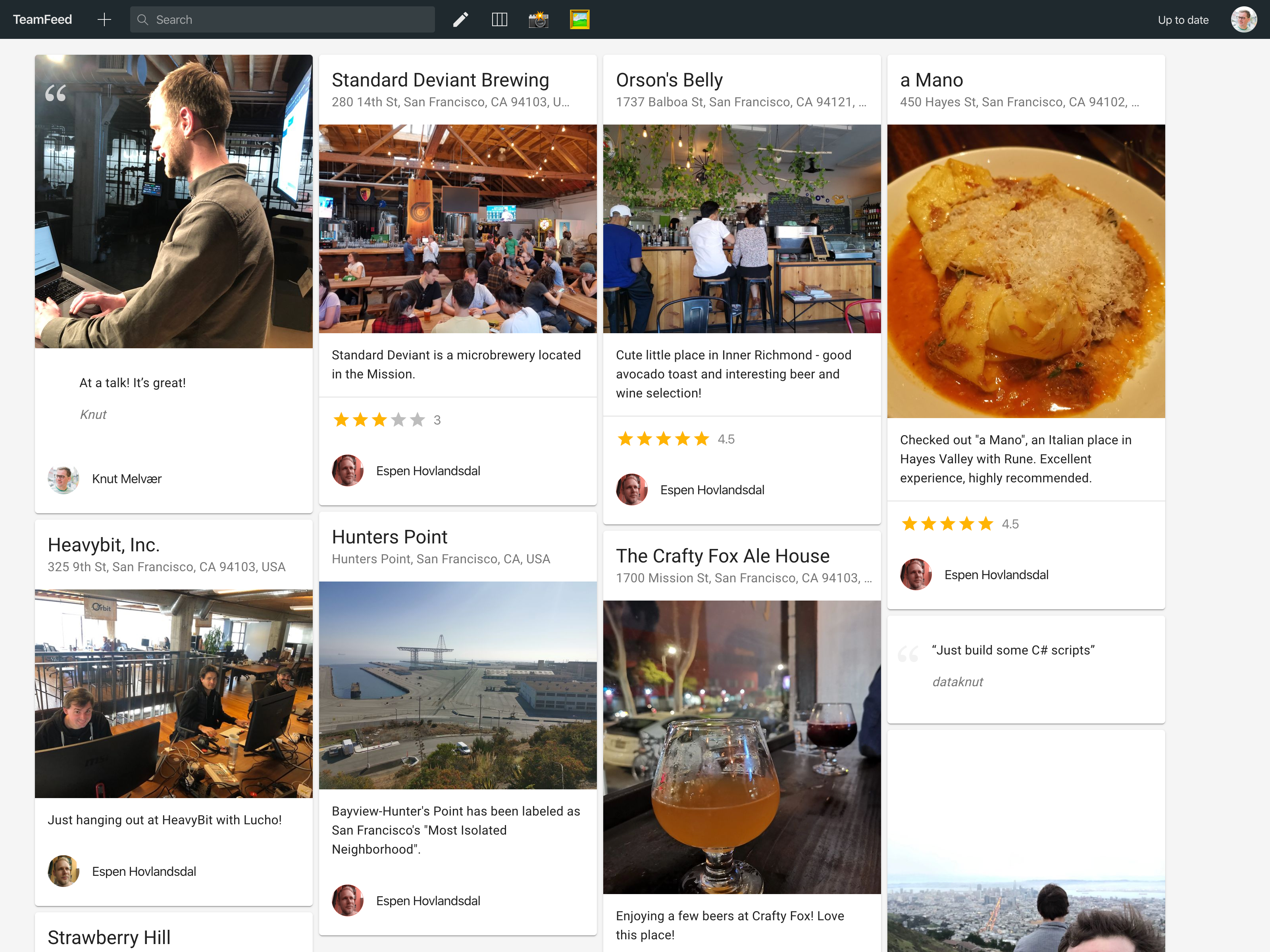This screenshot has height=952, width=1270.
Task: Open Crafty Fox beer glass photo
Action: pos(741,747)
